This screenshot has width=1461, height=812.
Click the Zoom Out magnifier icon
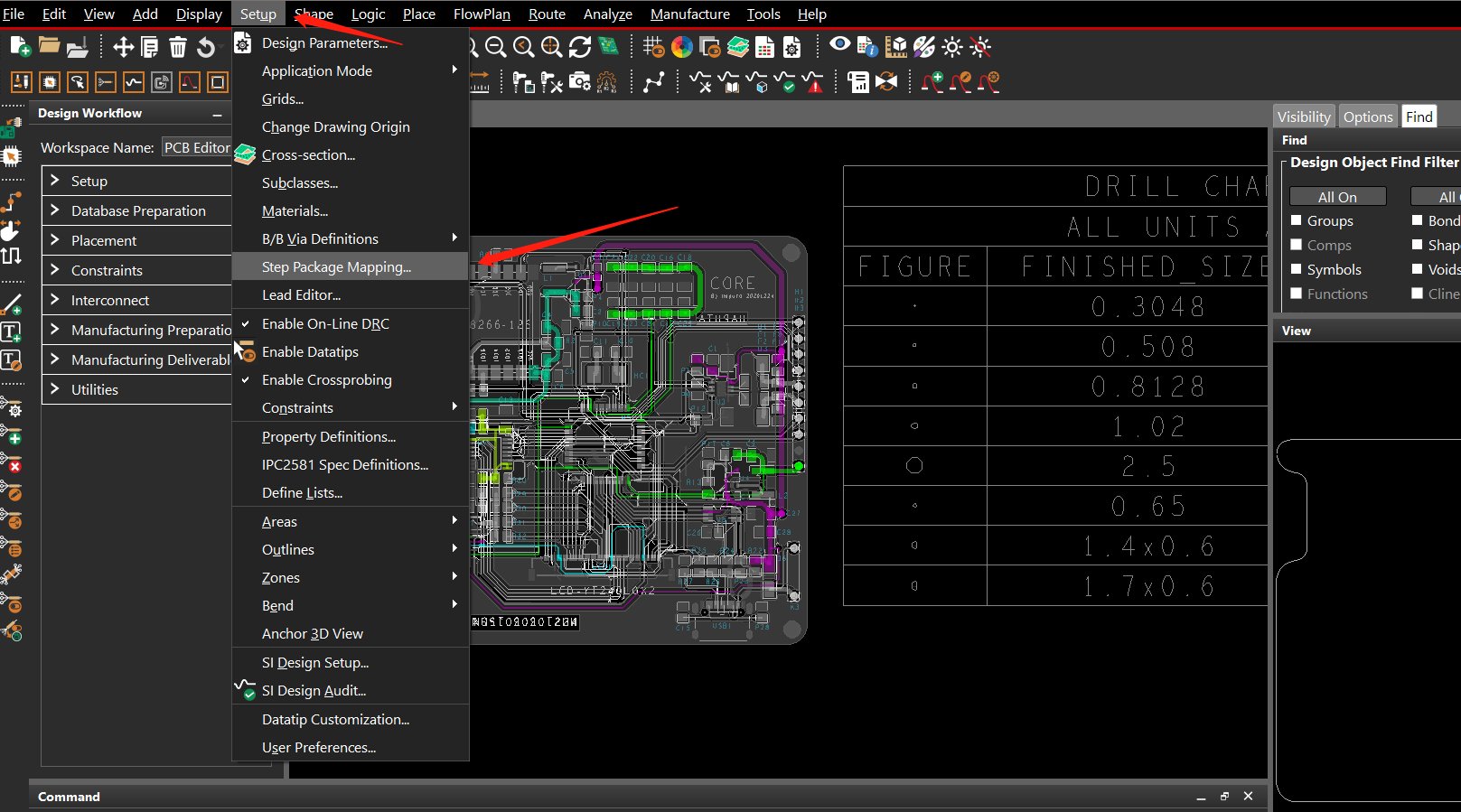[495, 47]
